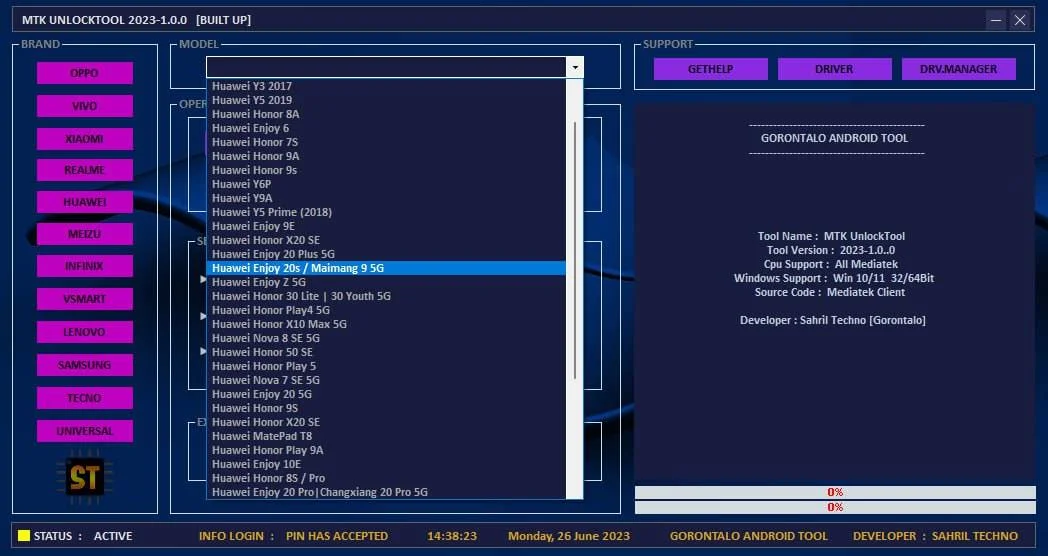Select the HUAWEI brand button
Screen dimensions: 1048x556
pos(85,202)
